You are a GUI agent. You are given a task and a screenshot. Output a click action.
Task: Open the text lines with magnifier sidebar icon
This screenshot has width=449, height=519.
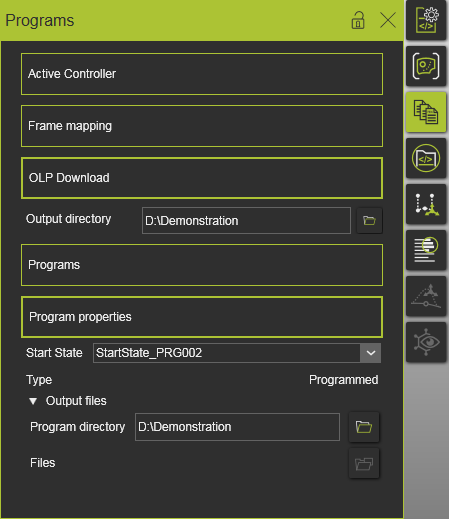tap(426, 250)
